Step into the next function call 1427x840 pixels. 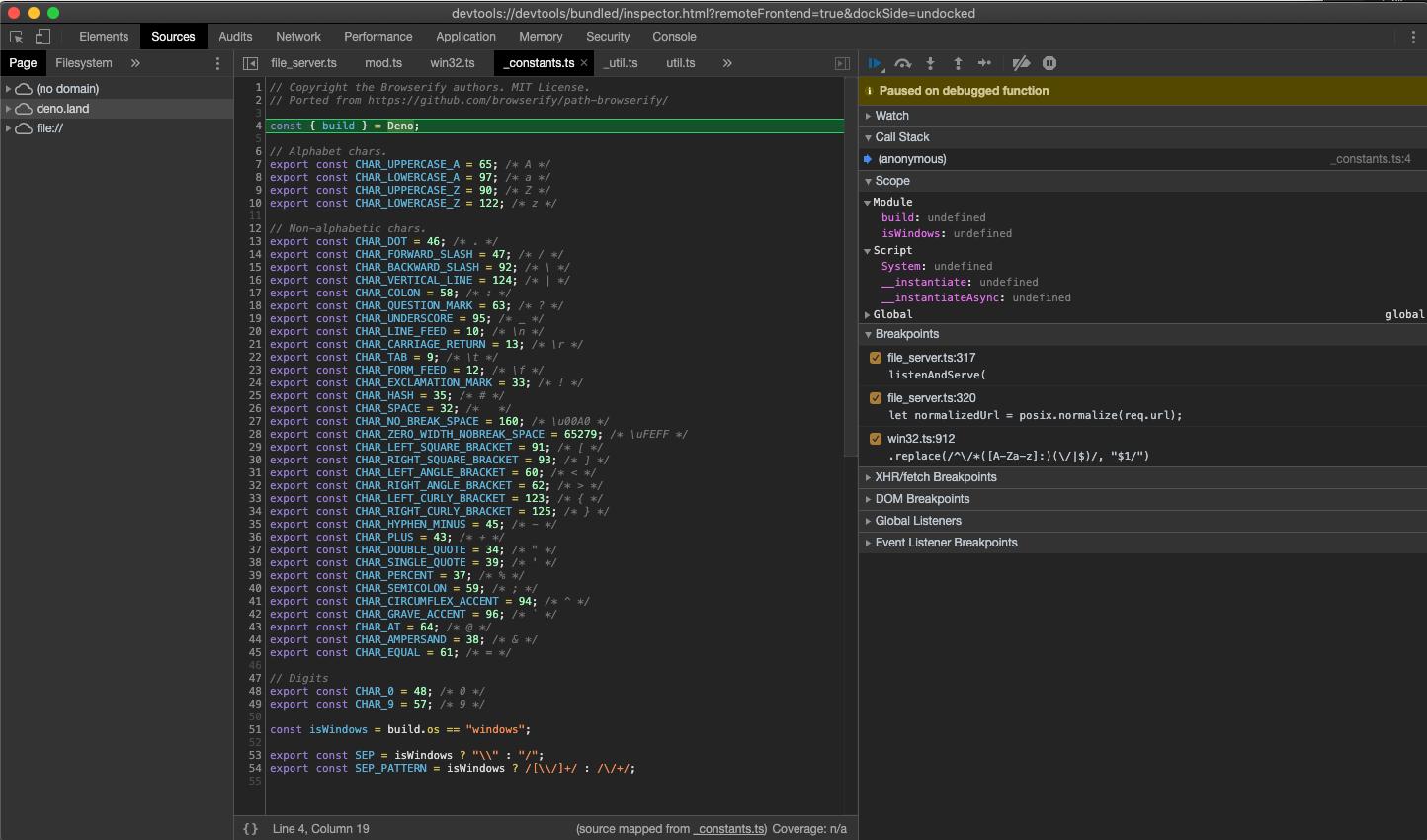pyautogui.click(x=930, y=63)
